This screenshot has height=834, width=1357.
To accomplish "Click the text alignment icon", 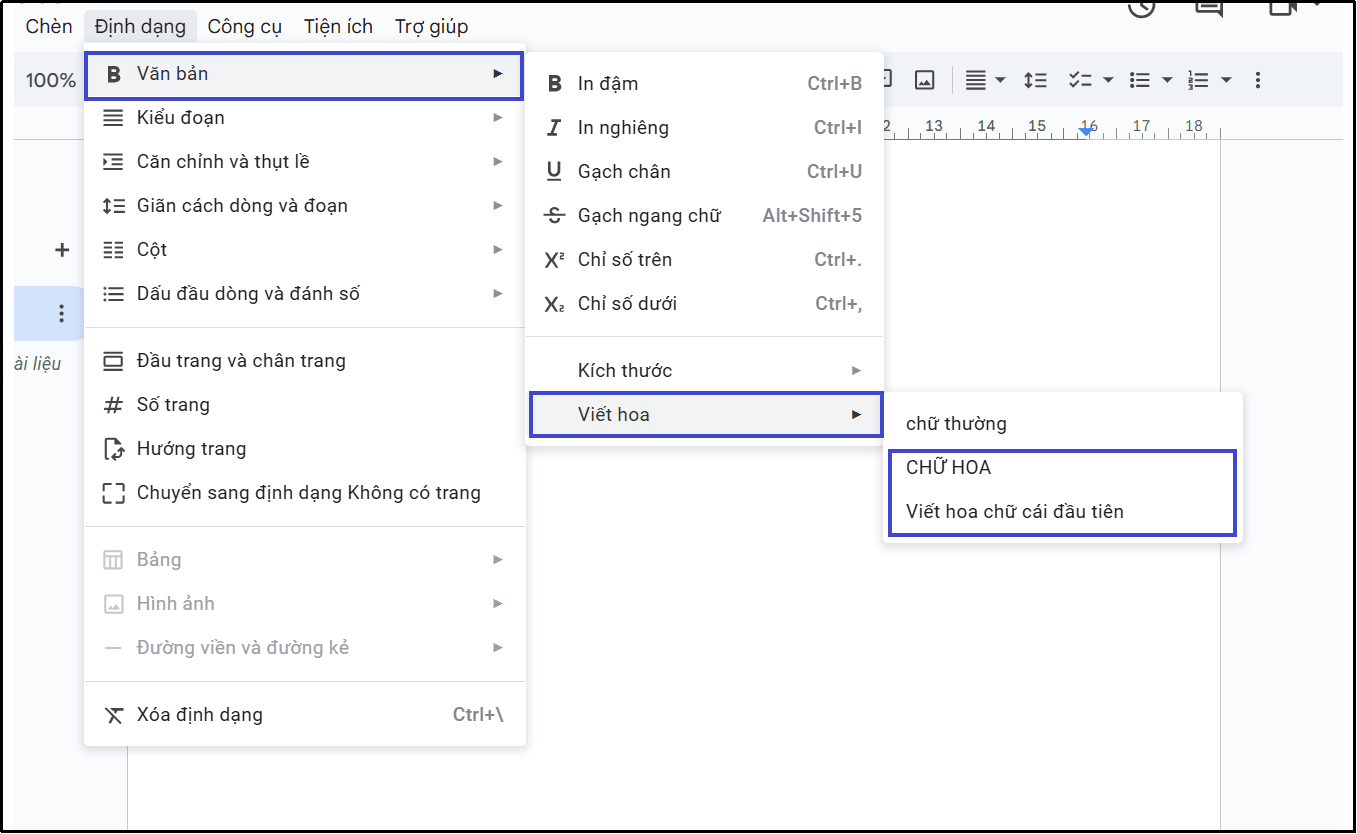I will pyautogui.click(x=978, y=79).
